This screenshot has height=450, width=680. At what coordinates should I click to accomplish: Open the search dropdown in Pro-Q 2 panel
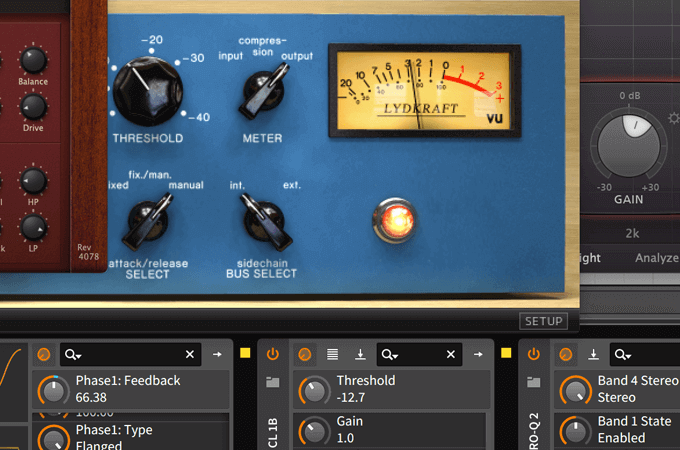pos(622,354)
